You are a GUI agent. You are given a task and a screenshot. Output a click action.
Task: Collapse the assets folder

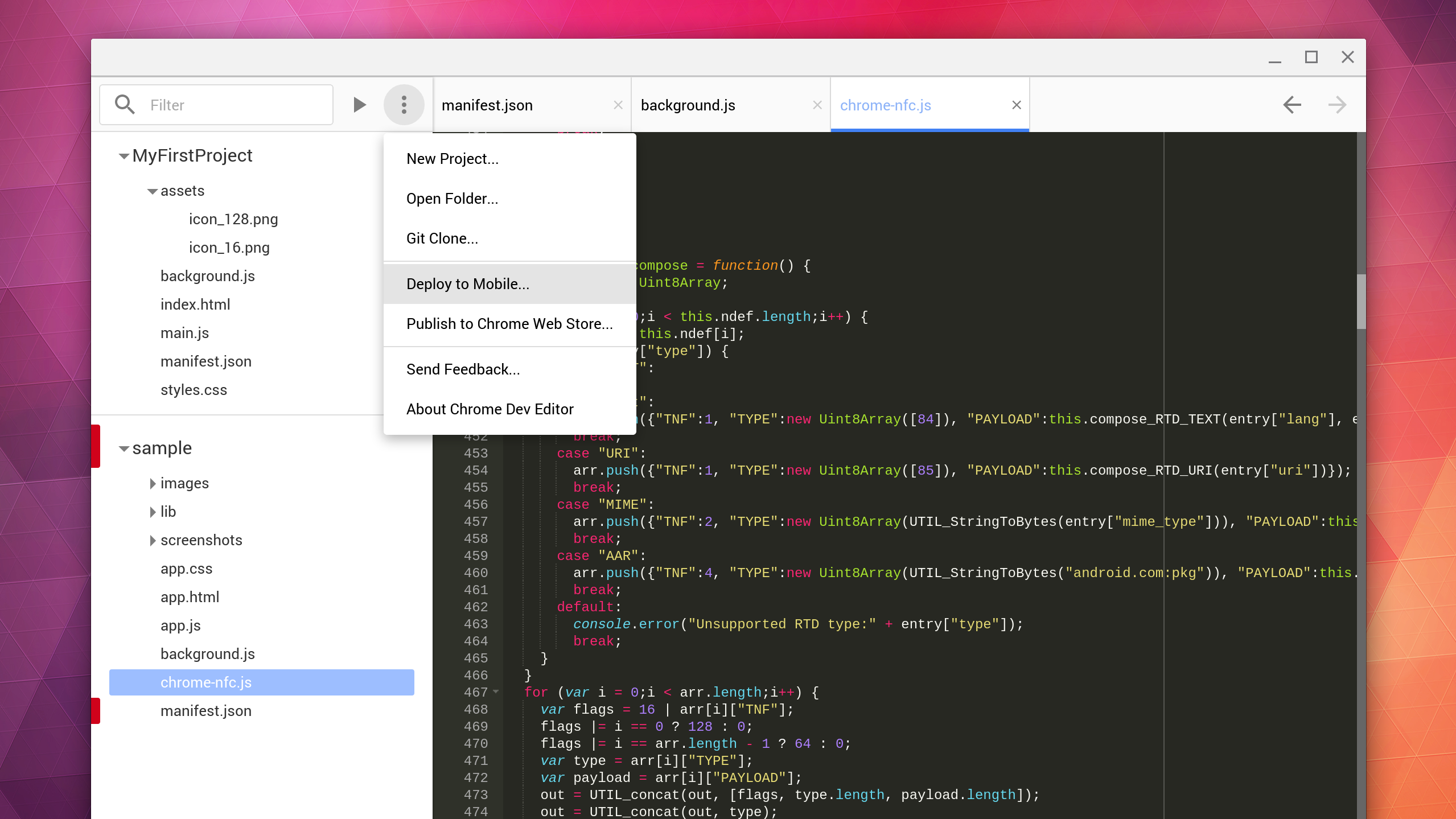(x=151, y=191)
